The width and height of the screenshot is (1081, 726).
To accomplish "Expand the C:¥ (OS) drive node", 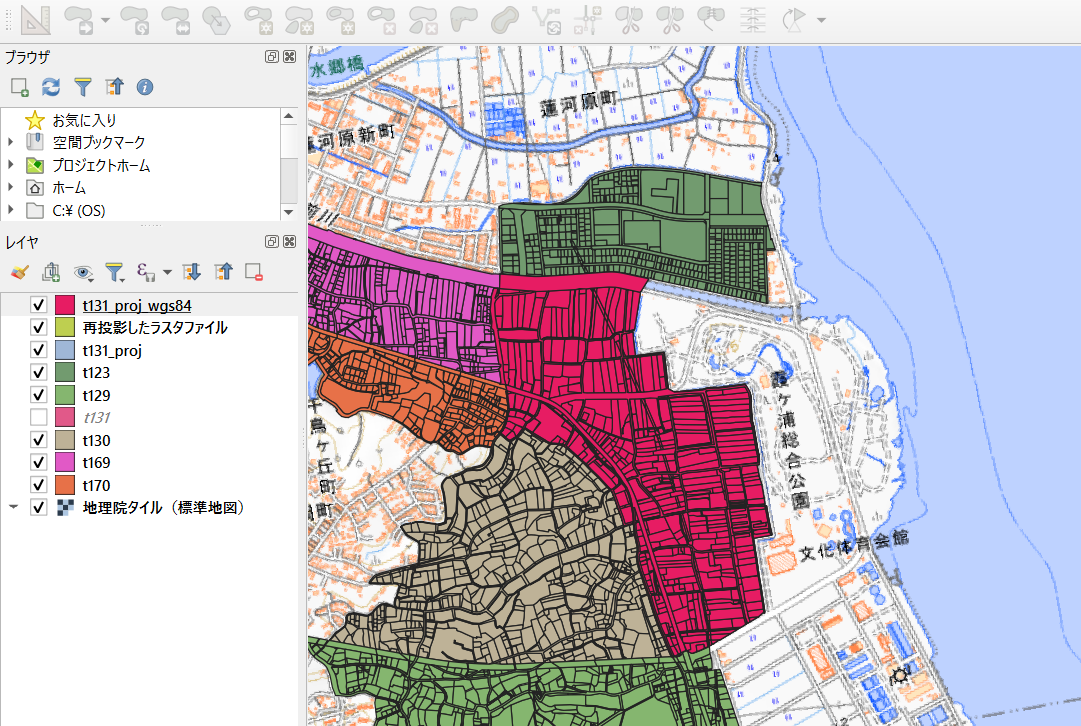I will click(10, 210).
